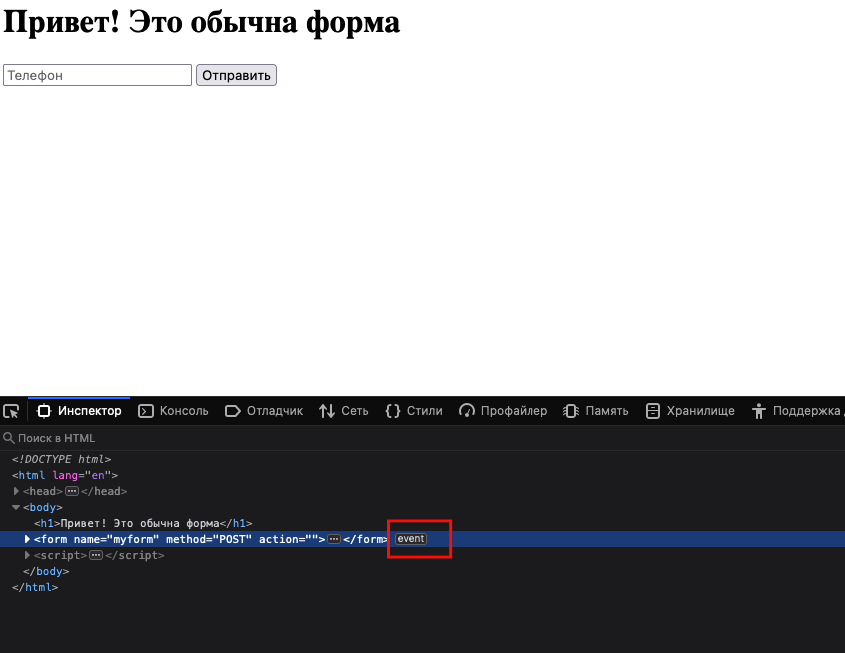Collapse the body element node
845x653 pixels.
tap(16, 507)
